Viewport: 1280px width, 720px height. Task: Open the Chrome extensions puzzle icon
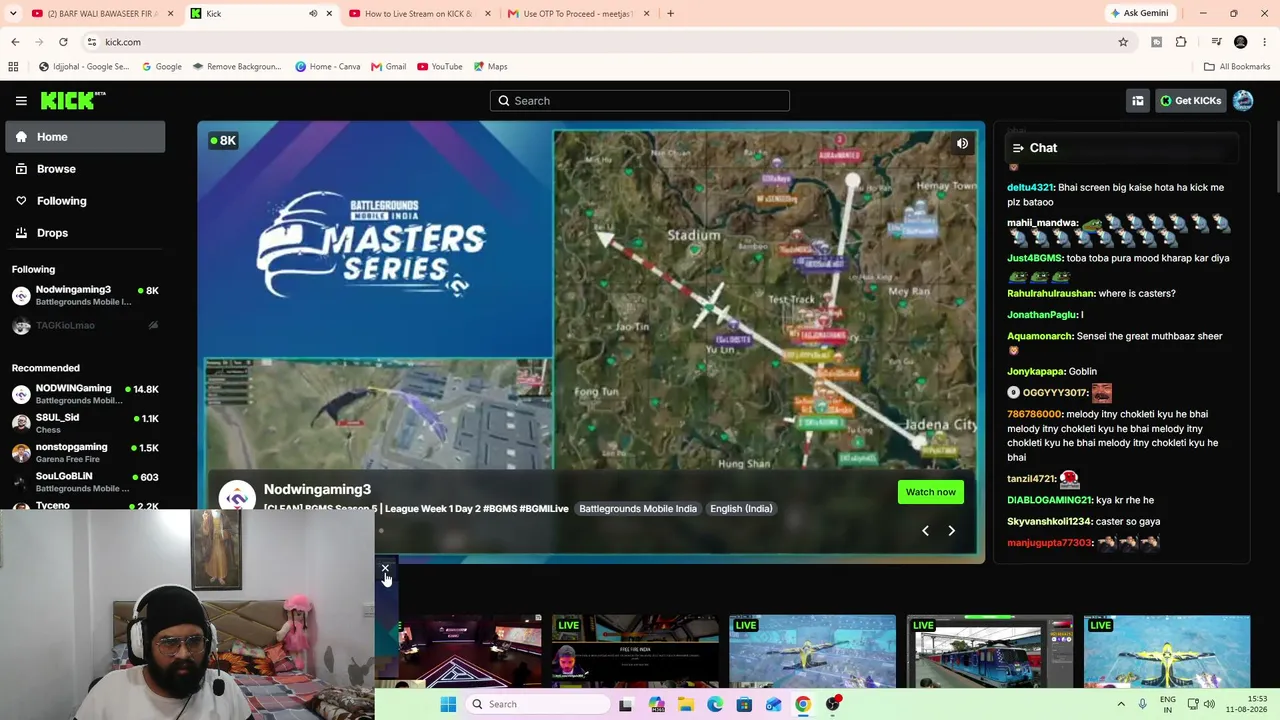(x=1181, y=42)
